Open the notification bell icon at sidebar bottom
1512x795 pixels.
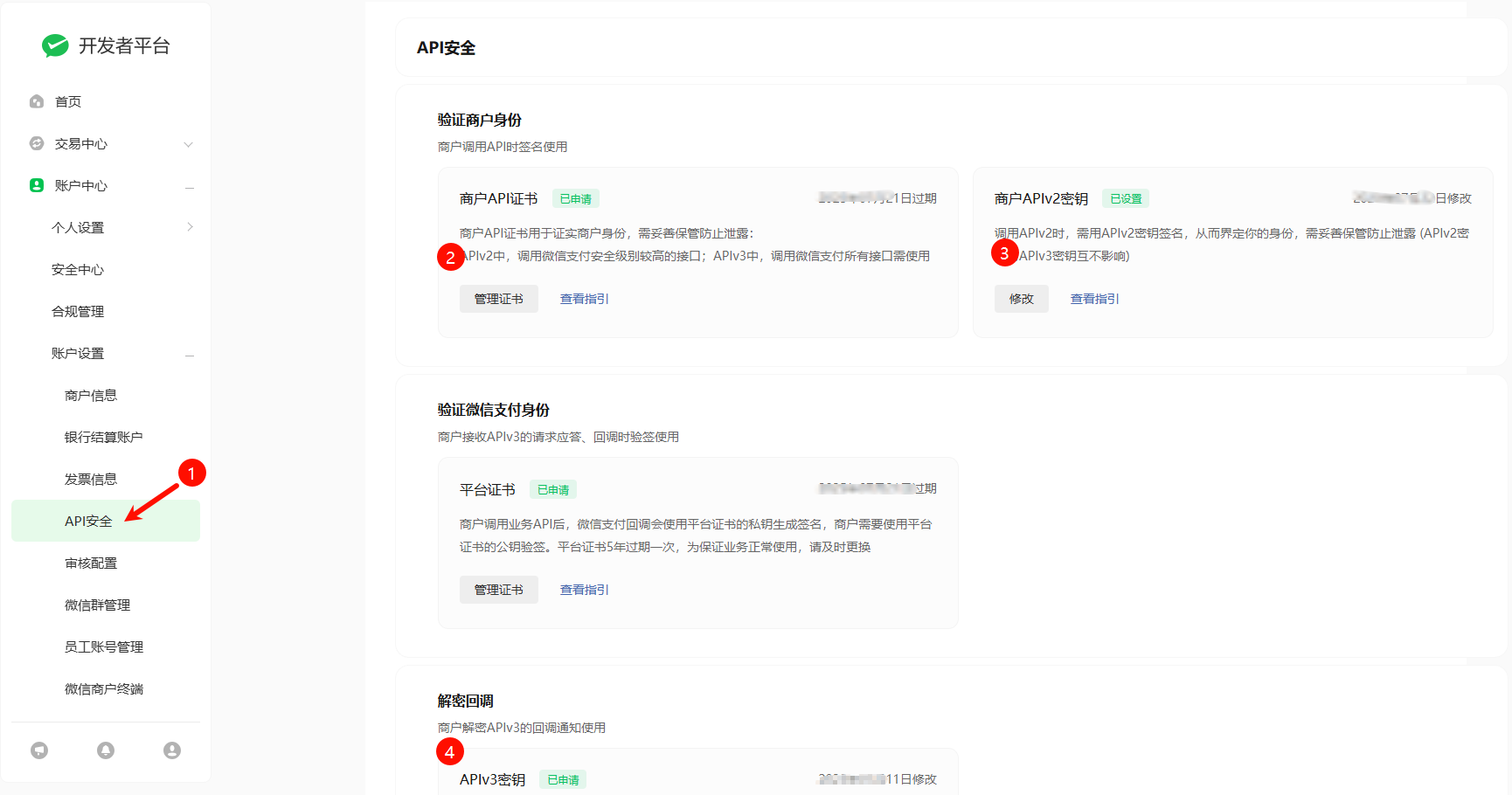click(x=106, y=750)
